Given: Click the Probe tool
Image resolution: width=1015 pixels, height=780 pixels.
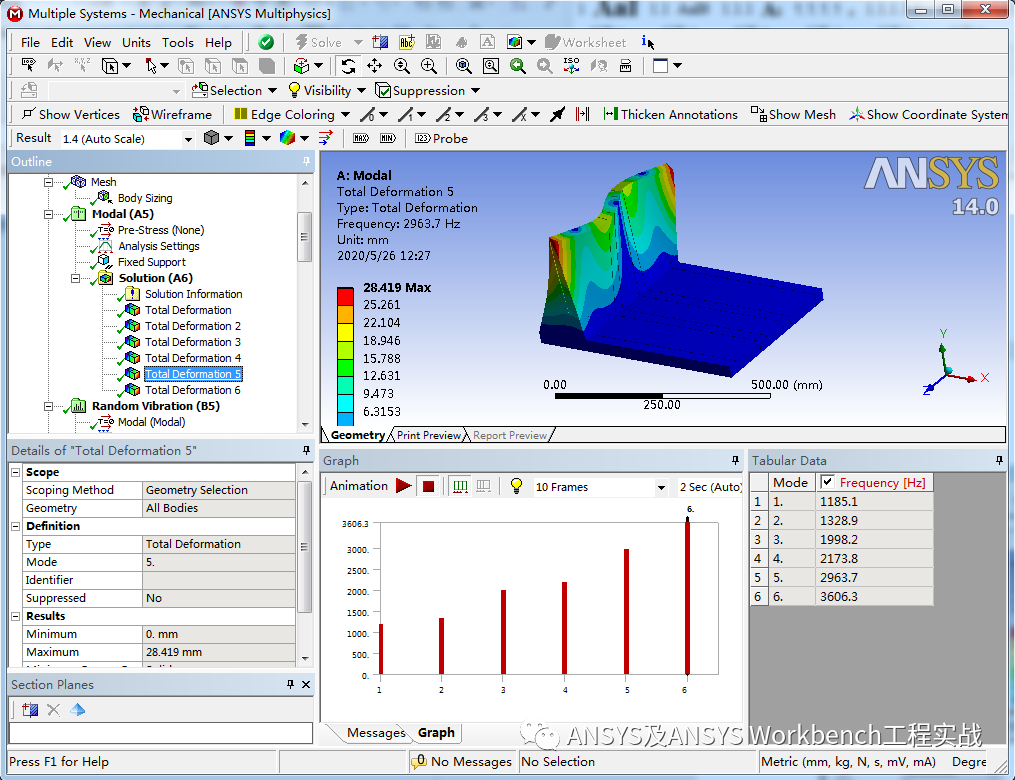Looking at the screenshot, I should (441, 139).
